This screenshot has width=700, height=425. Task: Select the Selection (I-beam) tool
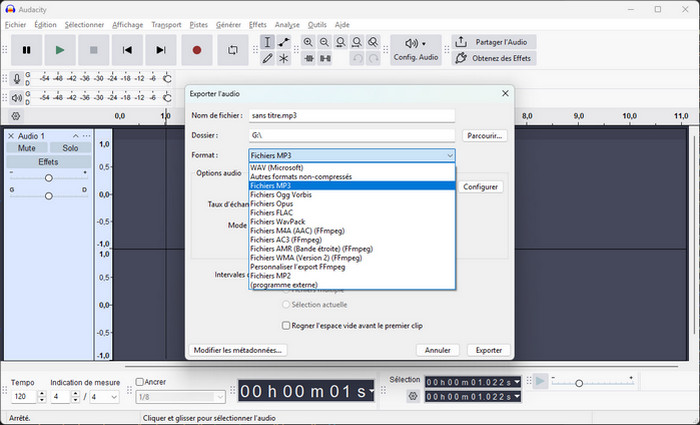[267, 42]
